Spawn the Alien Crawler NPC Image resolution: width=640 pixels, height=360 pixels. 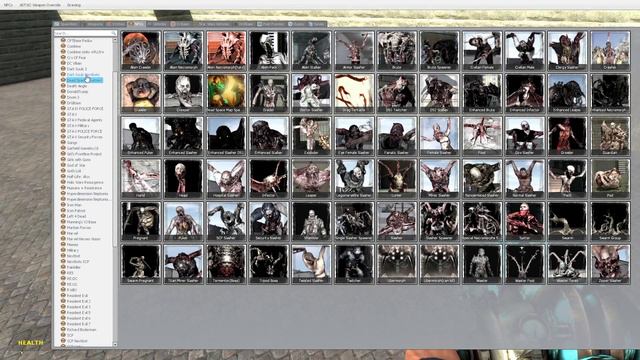(141, 51)
